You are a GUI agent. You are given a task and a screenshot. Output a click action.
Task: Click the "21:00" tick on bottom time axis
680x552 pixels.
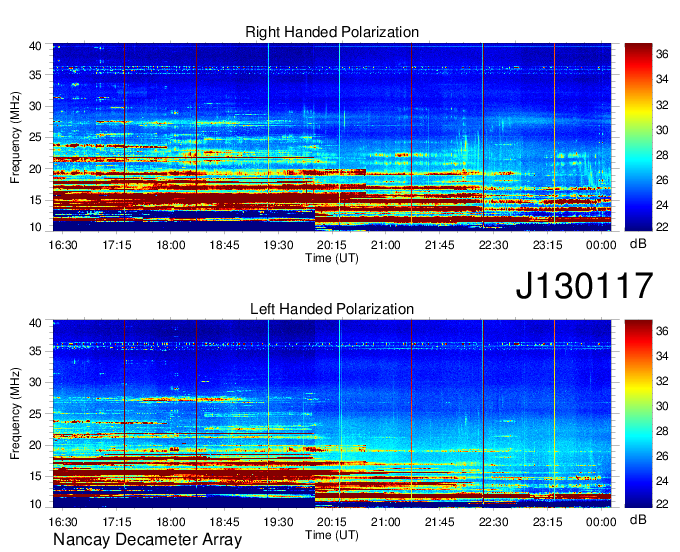[386, 522]
